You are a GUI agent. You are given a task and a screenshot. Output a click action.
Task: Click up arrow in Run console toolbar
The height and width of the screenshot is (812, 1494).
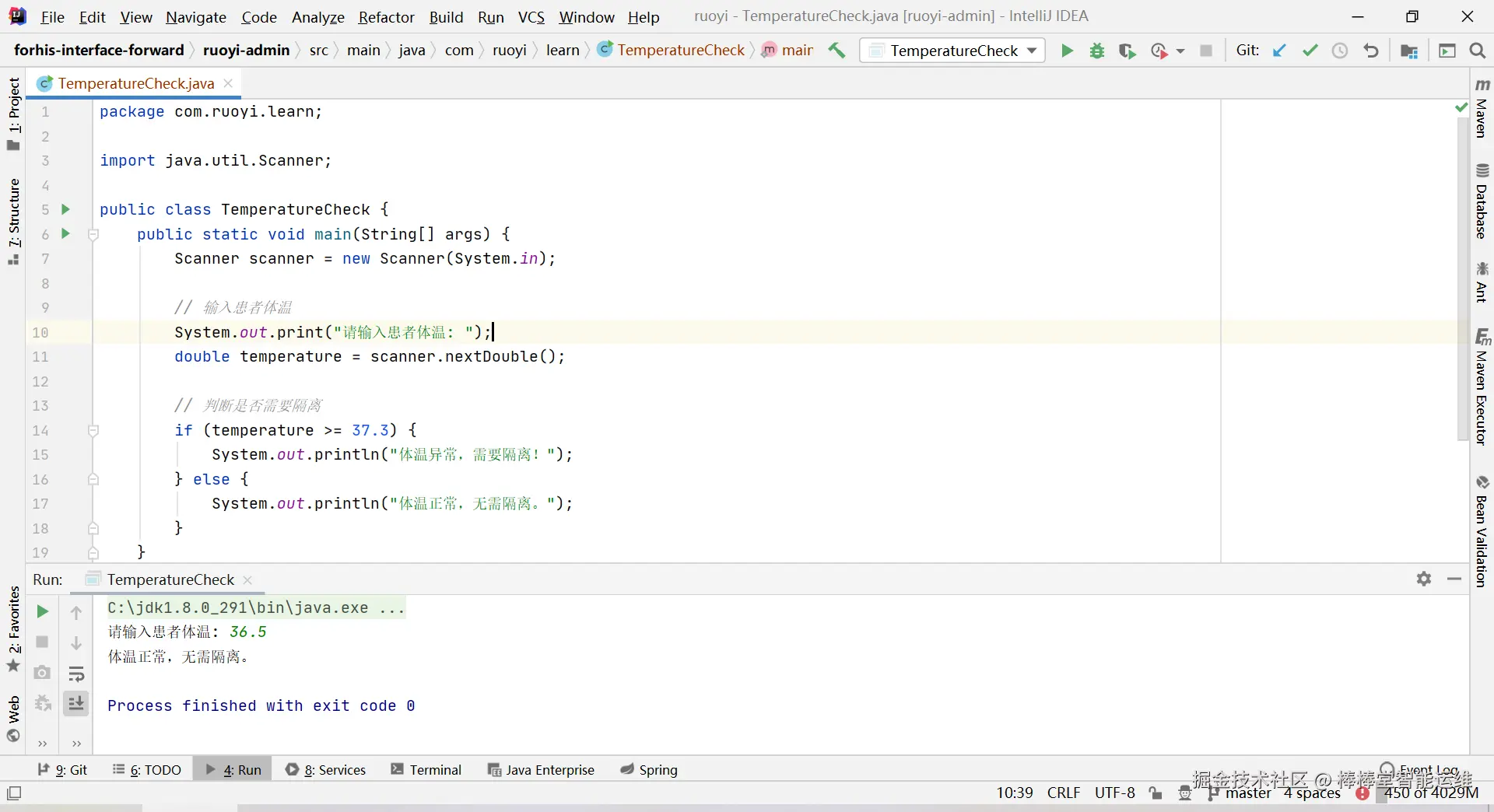(x=76, y=612)
